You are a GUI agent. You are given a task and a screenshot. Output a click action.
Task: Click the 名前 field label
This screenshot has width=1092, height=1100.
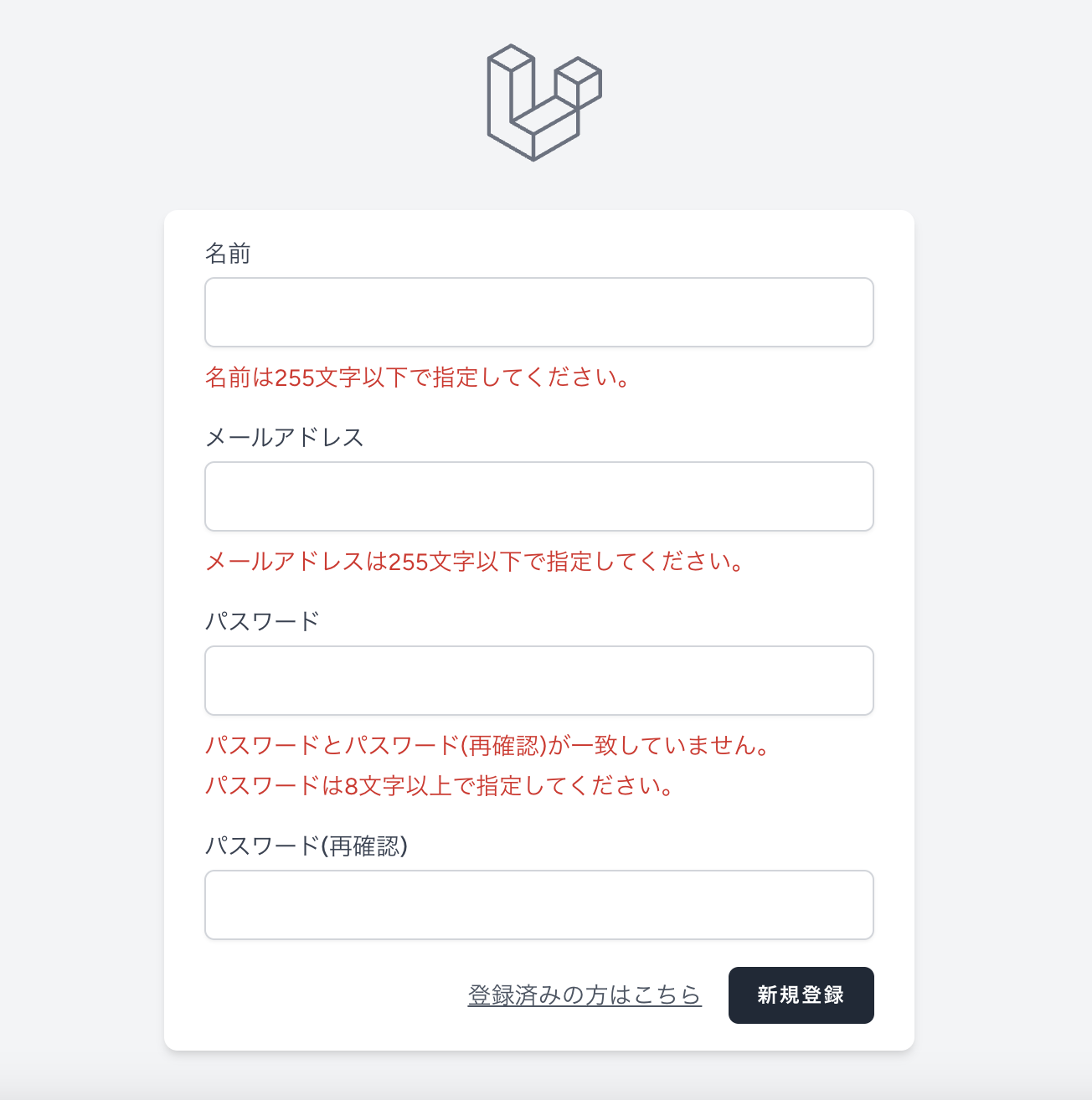tap(229, 254)
